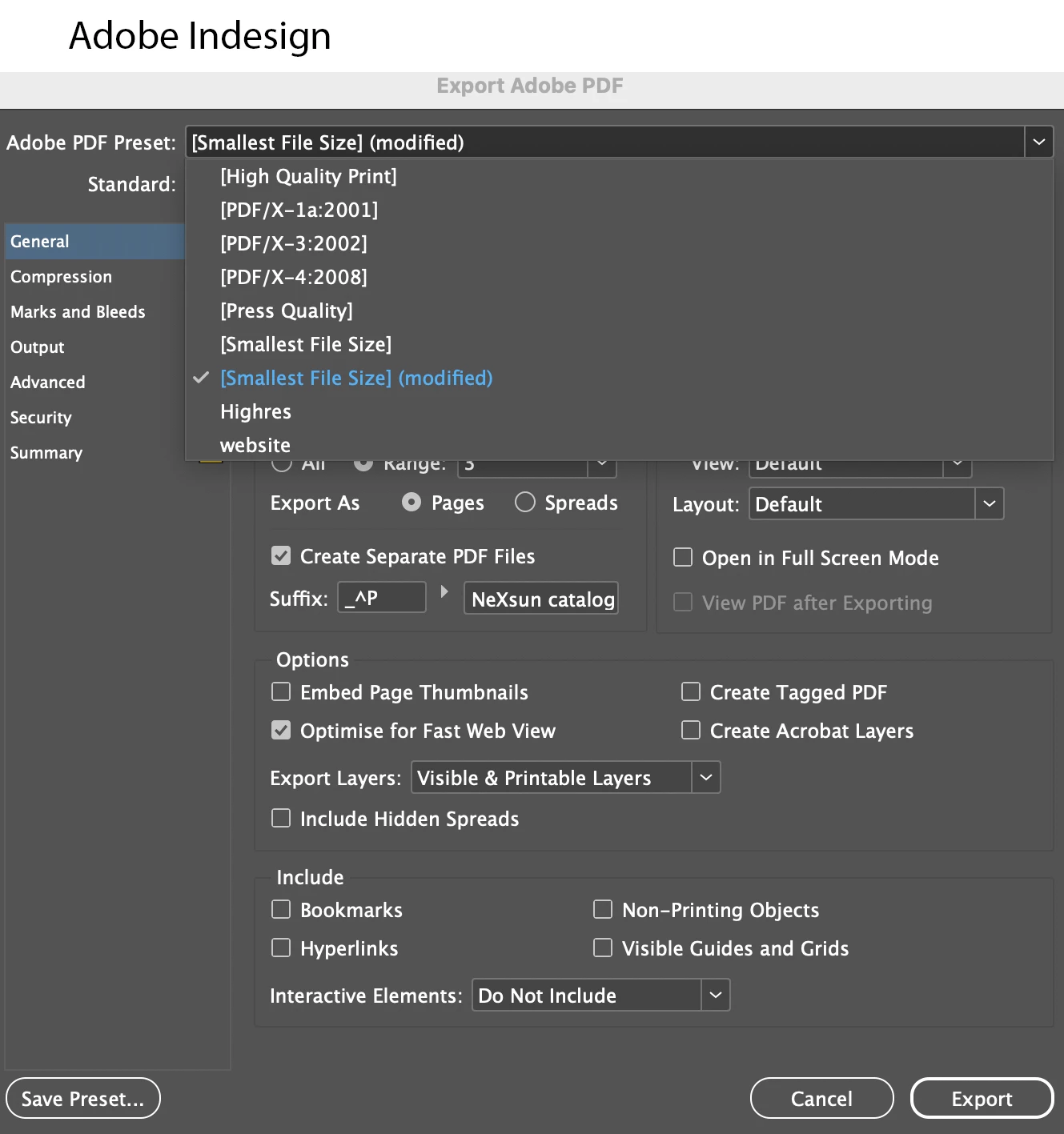Screen dimensions: 1064x1134
Task: Check the Bookmarks option
Action: click(281, 909)
